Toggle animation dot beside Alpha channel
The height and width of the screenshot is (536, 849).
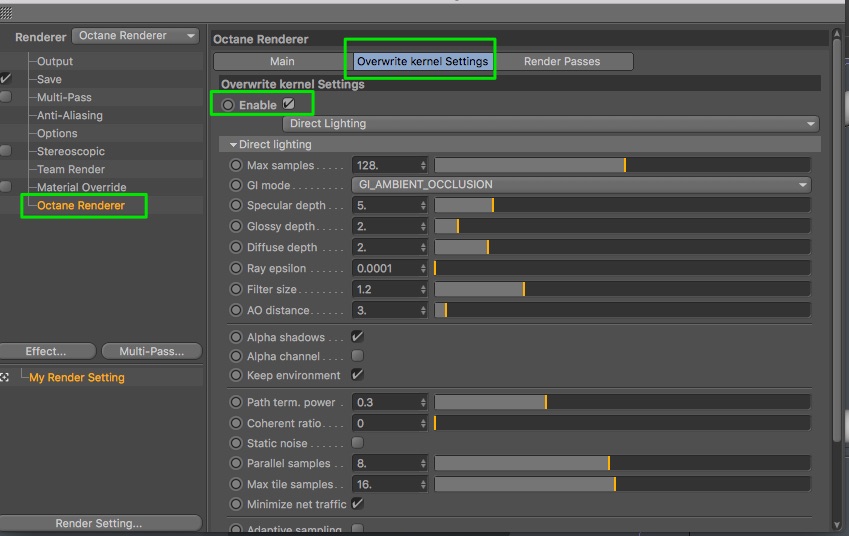[x=236, y=356]
